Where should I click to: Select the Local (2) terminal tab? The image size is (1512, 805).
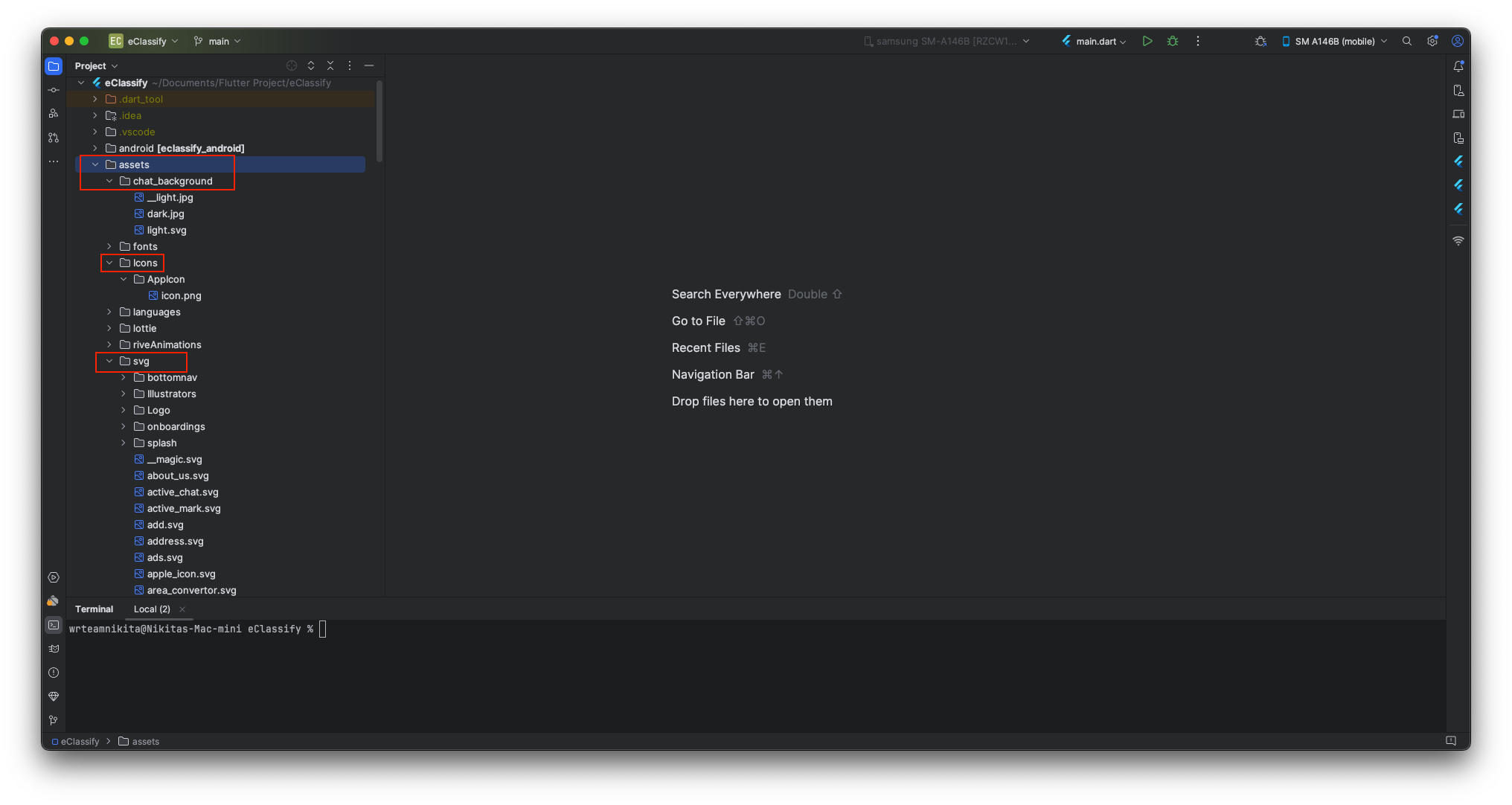click(152, 609)
